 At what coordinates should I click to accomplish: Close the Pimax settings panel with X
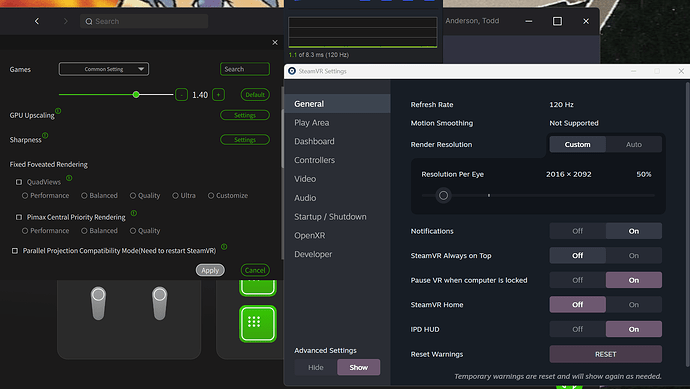point(275,42)
